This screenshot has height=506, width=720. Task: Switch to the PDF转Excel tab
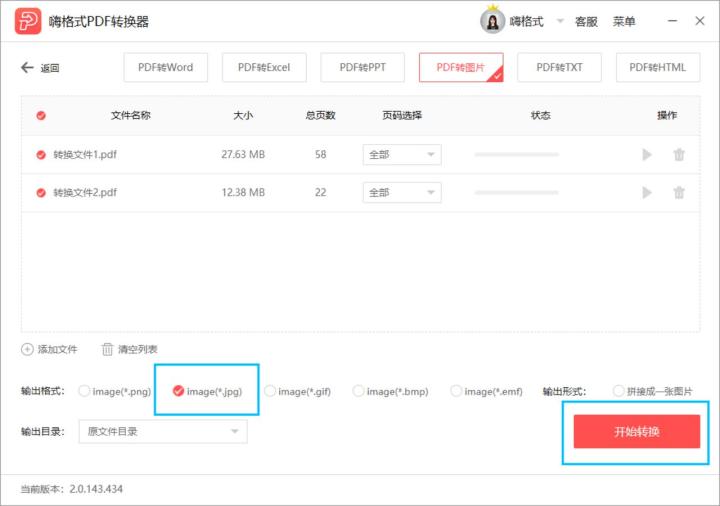click(x=264, y=67)
